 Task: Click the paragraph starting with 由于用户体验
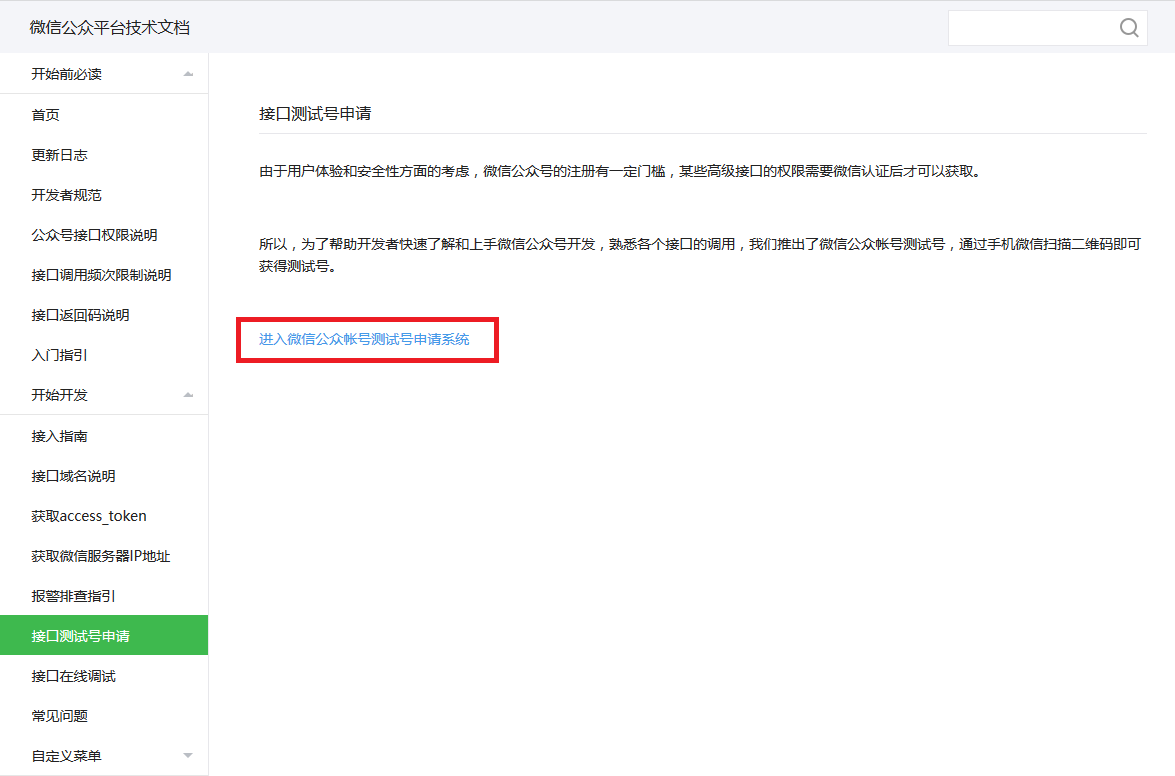click(x=620, y=172)
